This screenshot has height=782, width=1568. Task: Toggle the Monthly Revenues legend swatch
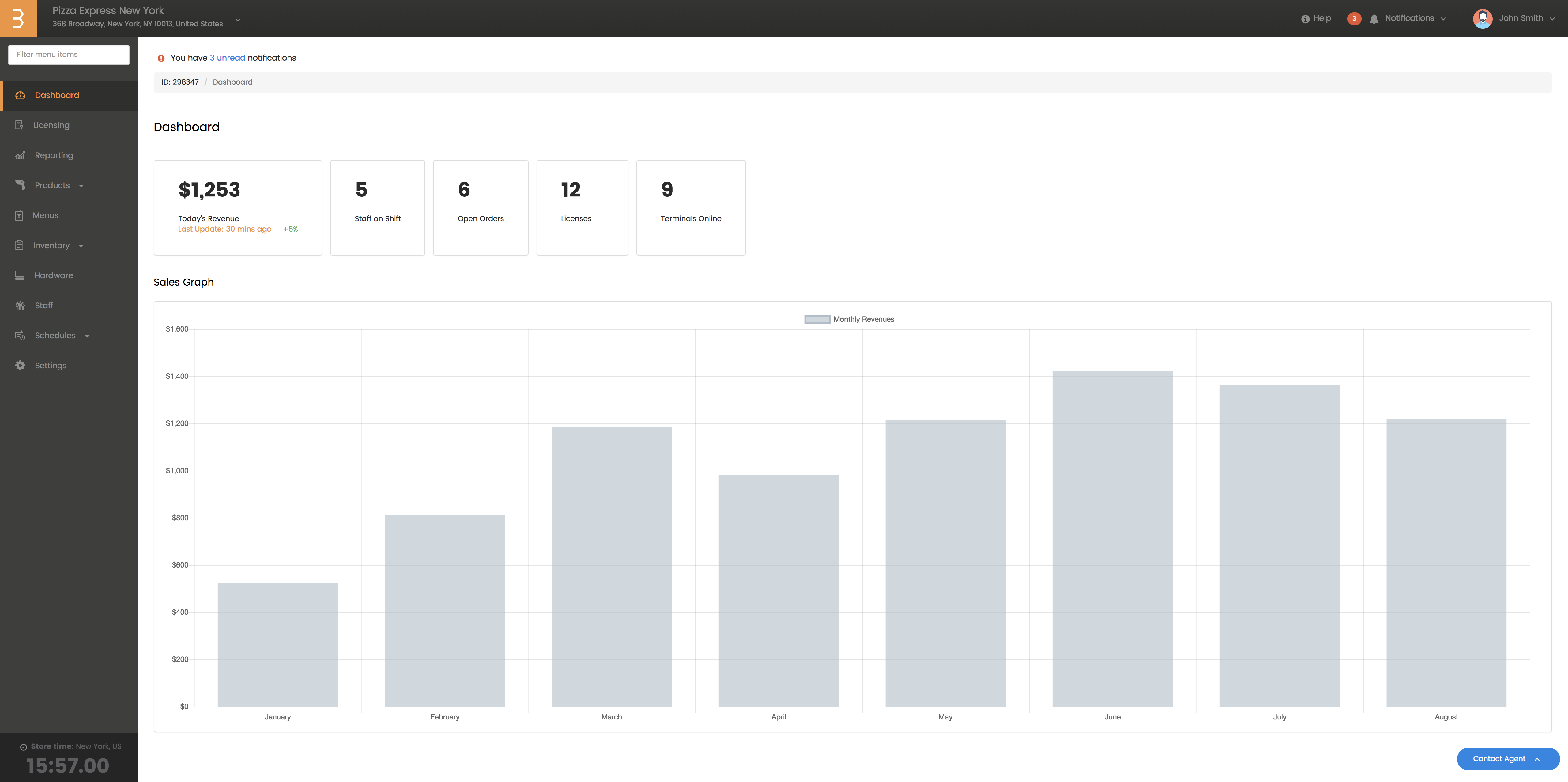(x=817, y=319)
